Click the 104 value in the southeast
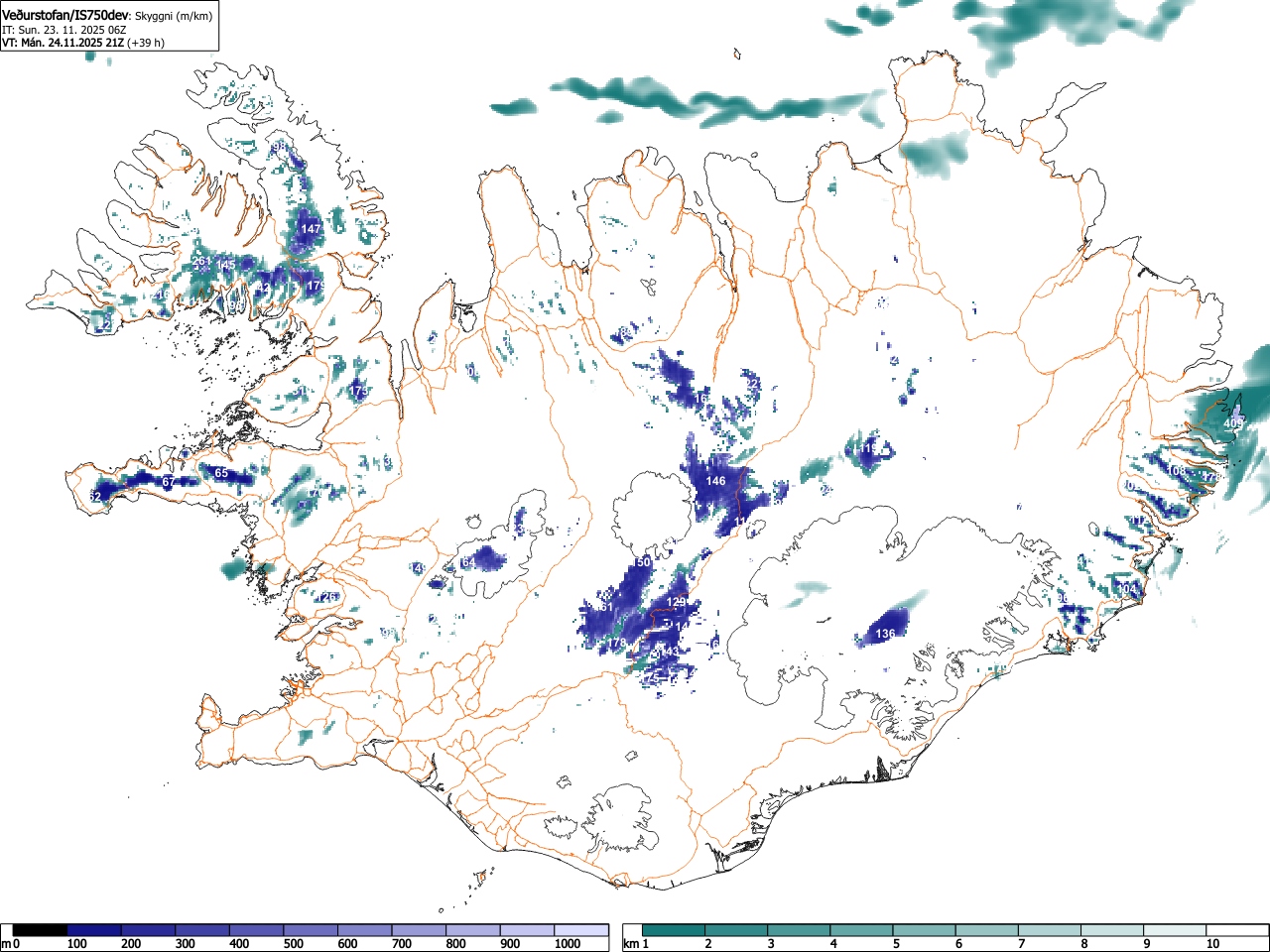Image resolution: width=1270 pixels, height=952 pixels. coord(1127,589)
